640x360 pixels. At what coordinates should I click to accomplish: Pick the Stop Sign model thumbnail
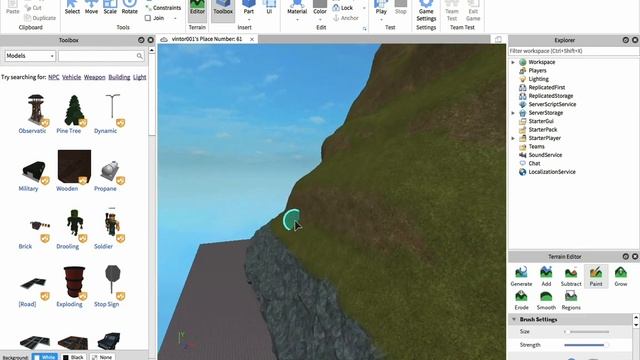[x=112, y=280]
